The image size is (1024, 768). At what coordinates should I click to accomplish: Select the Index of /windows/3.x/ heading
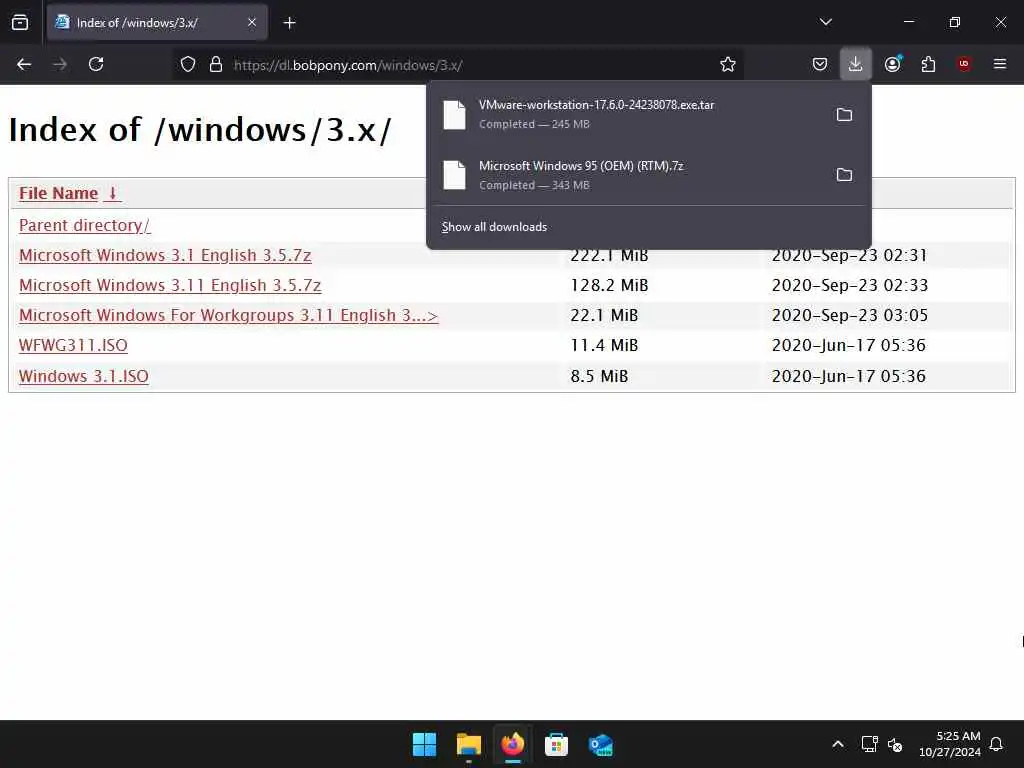pos(200,130)
